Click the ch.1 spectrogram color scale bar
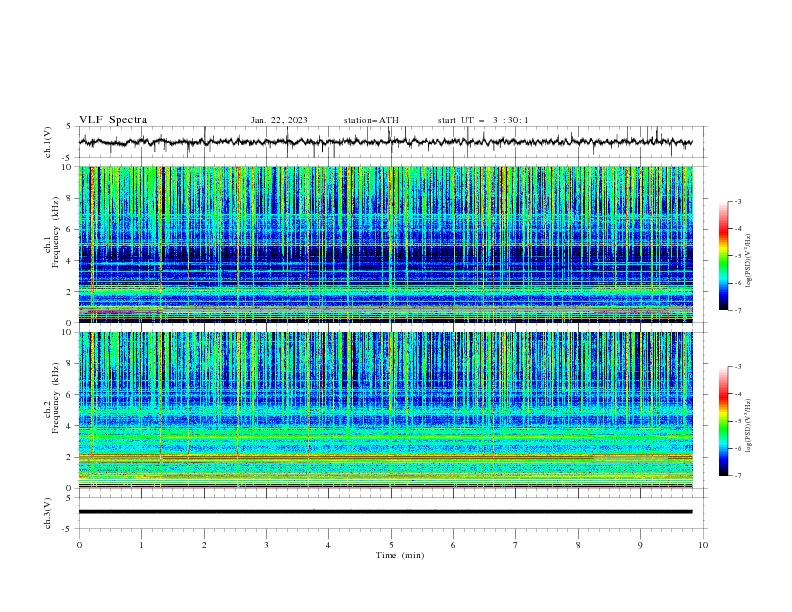Viewport: 792px width, 612px height. 724,256
